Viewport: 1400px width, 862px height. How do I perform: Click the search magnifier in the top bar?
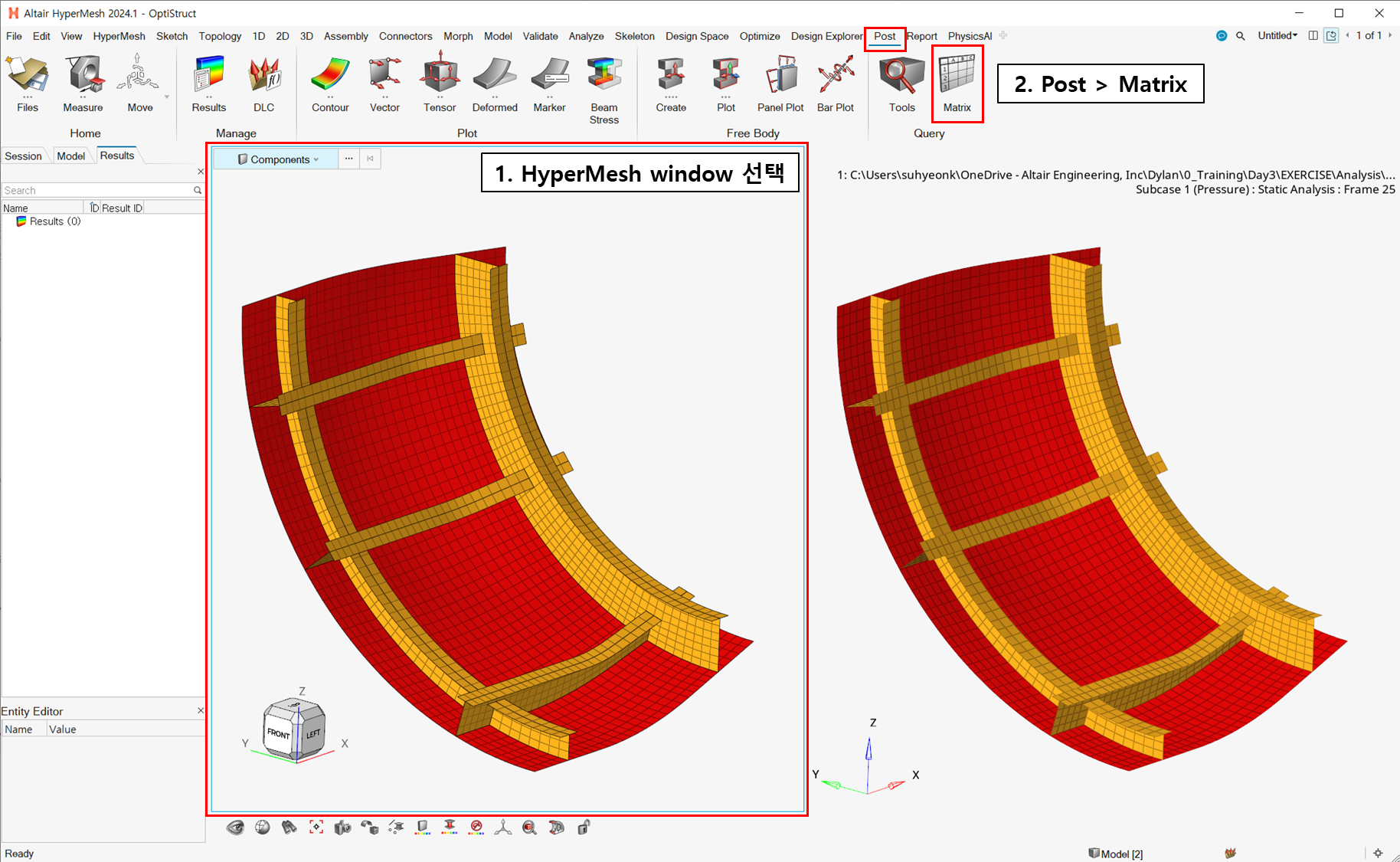coord(1241,36)
